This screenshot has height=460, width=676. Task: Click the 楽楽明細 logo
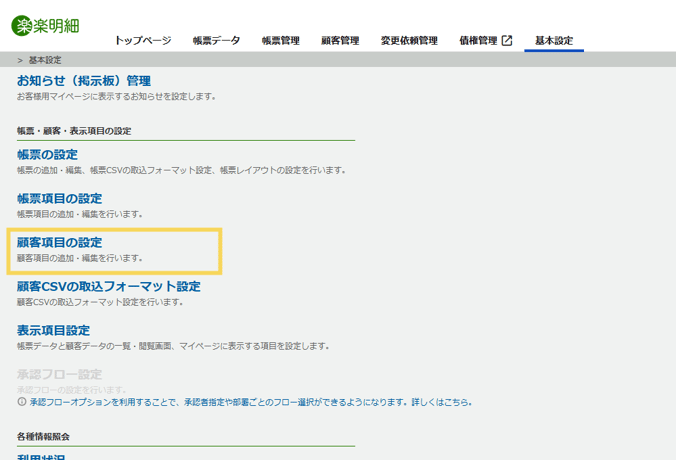(x=47, y=24)
